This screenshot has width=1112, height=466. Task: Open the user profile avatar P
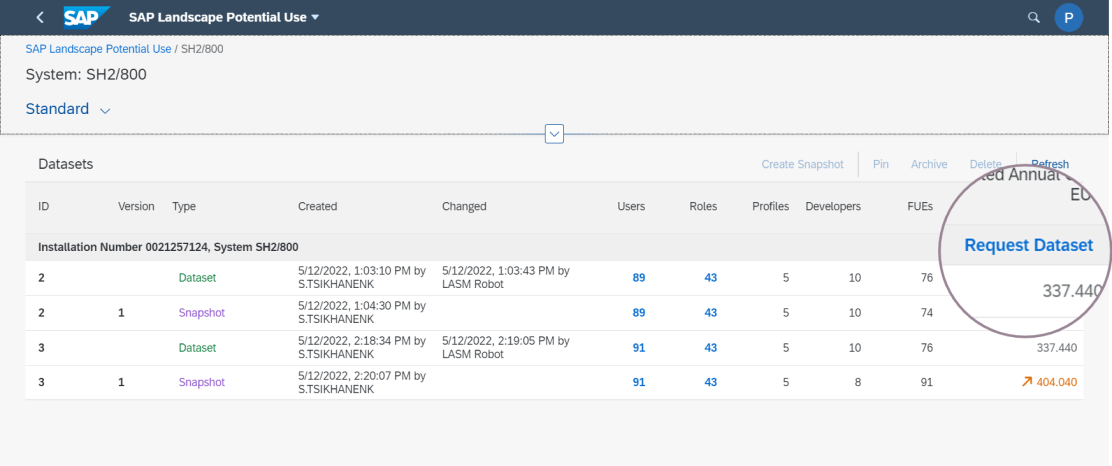1069,17
